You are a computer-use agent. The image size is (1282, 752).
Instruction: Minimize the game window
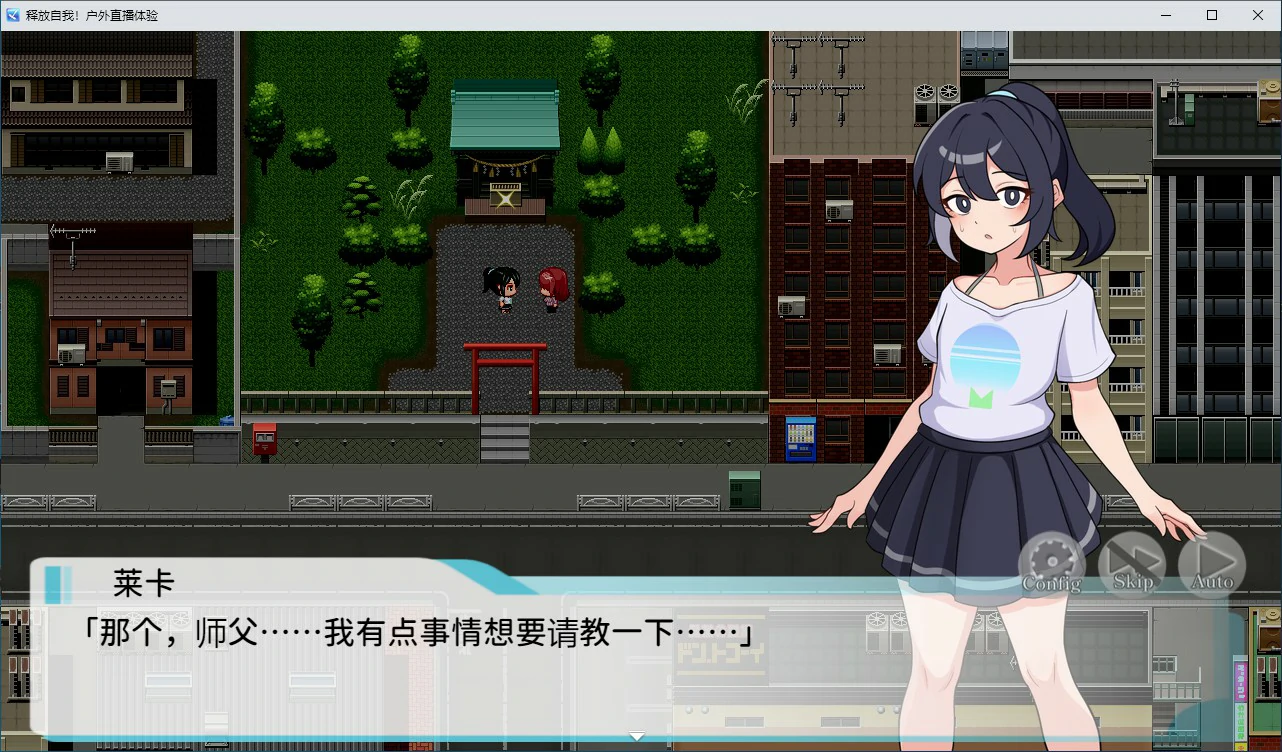click(1164, 14)
